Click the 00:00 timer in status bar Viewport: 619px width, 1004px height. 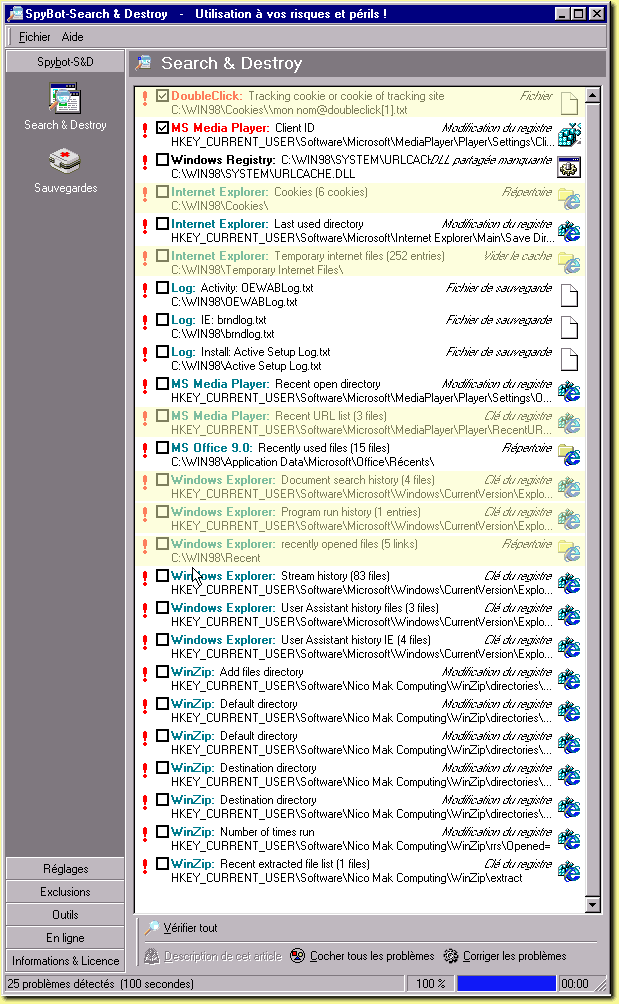[x=574, y=984]
